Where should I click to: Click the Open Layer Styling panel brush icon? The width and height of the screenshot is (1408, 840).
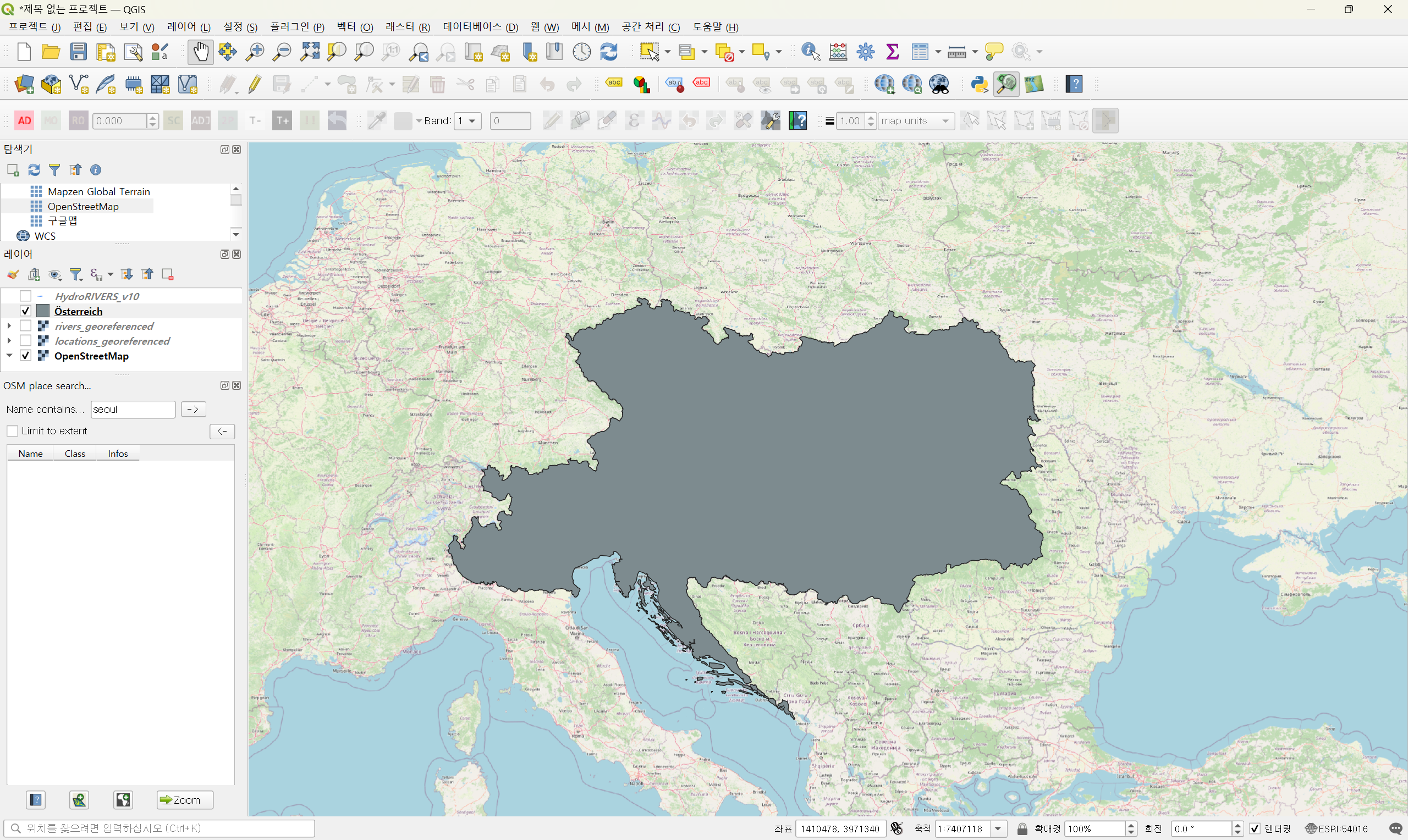tap(13, 274)
